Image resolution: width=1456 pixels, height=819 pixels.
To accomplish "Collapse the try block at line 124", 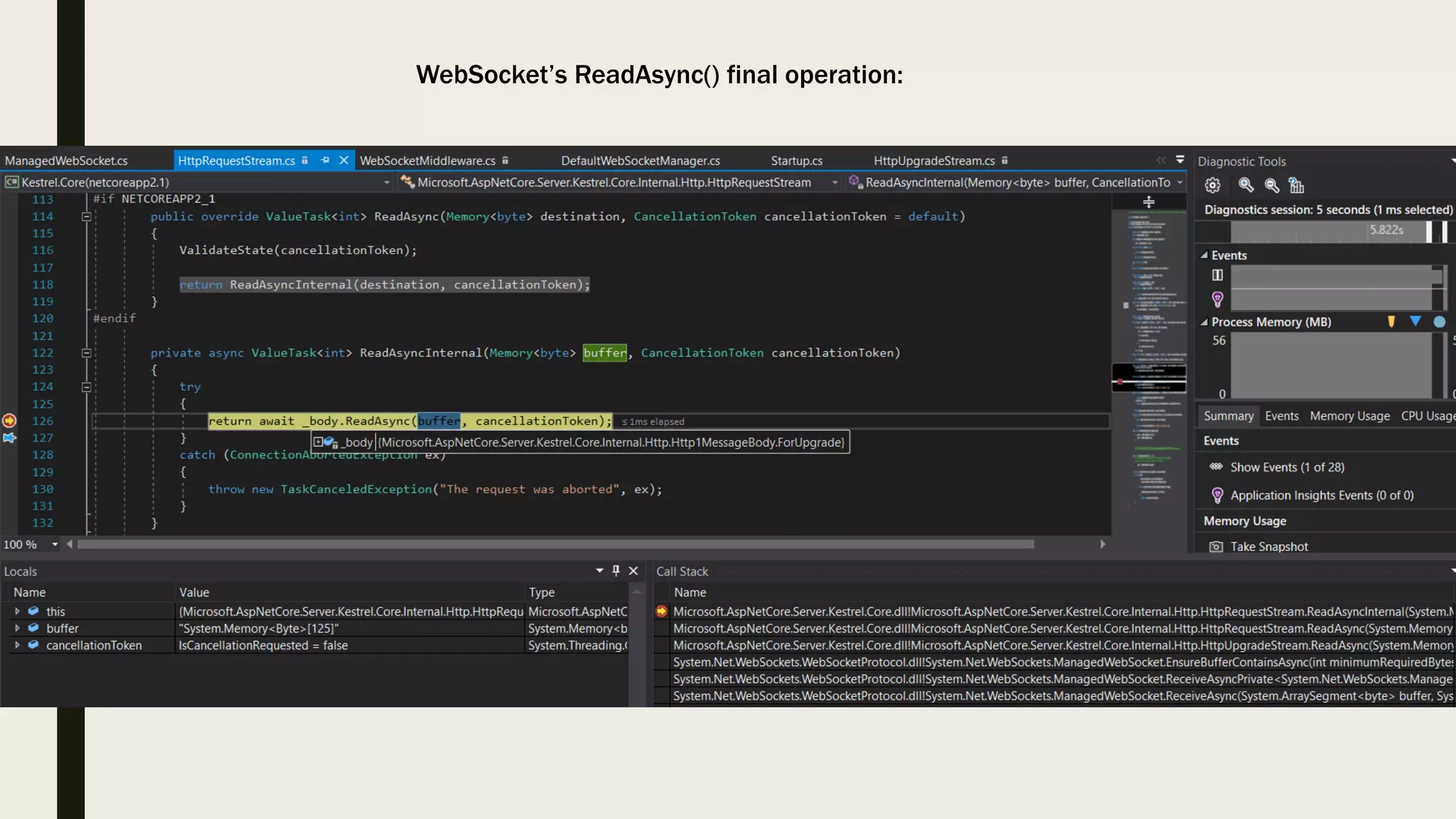I will click(x=86, y=387).
